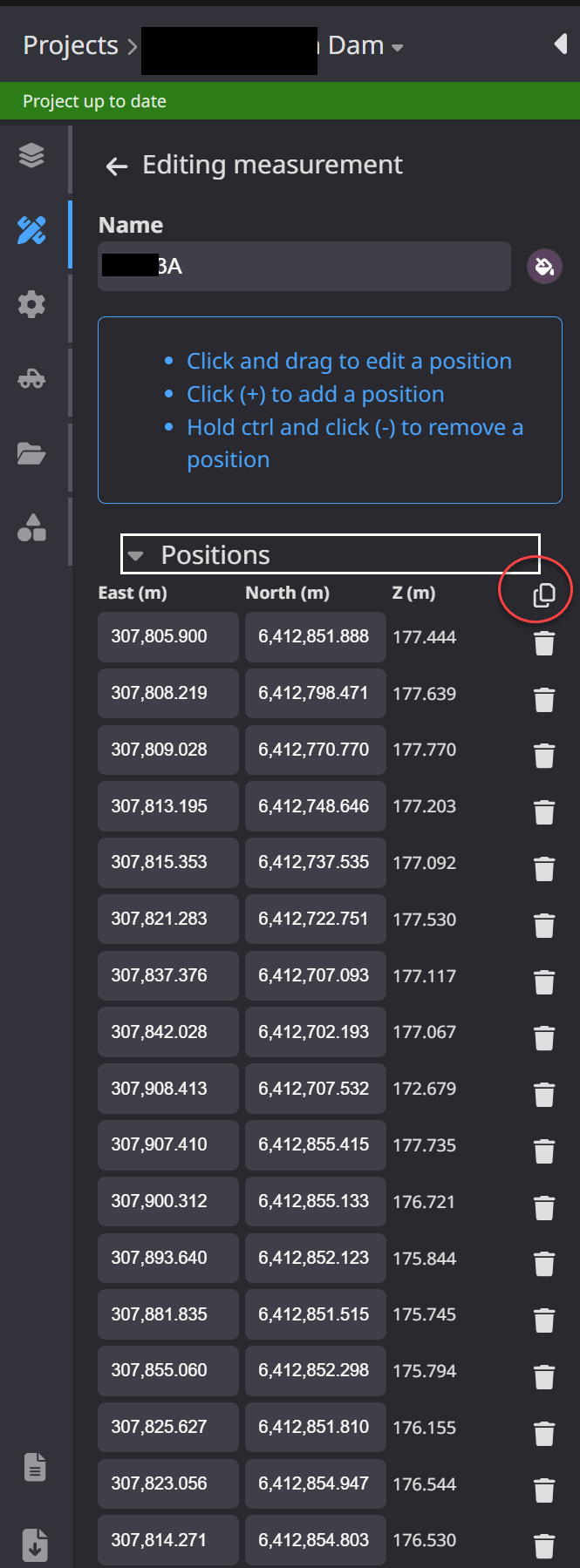The height and width of the screenshot is (1568, 580).
Task: Edit North value 6,412,852.123
Action: [x=315, y=1258]
